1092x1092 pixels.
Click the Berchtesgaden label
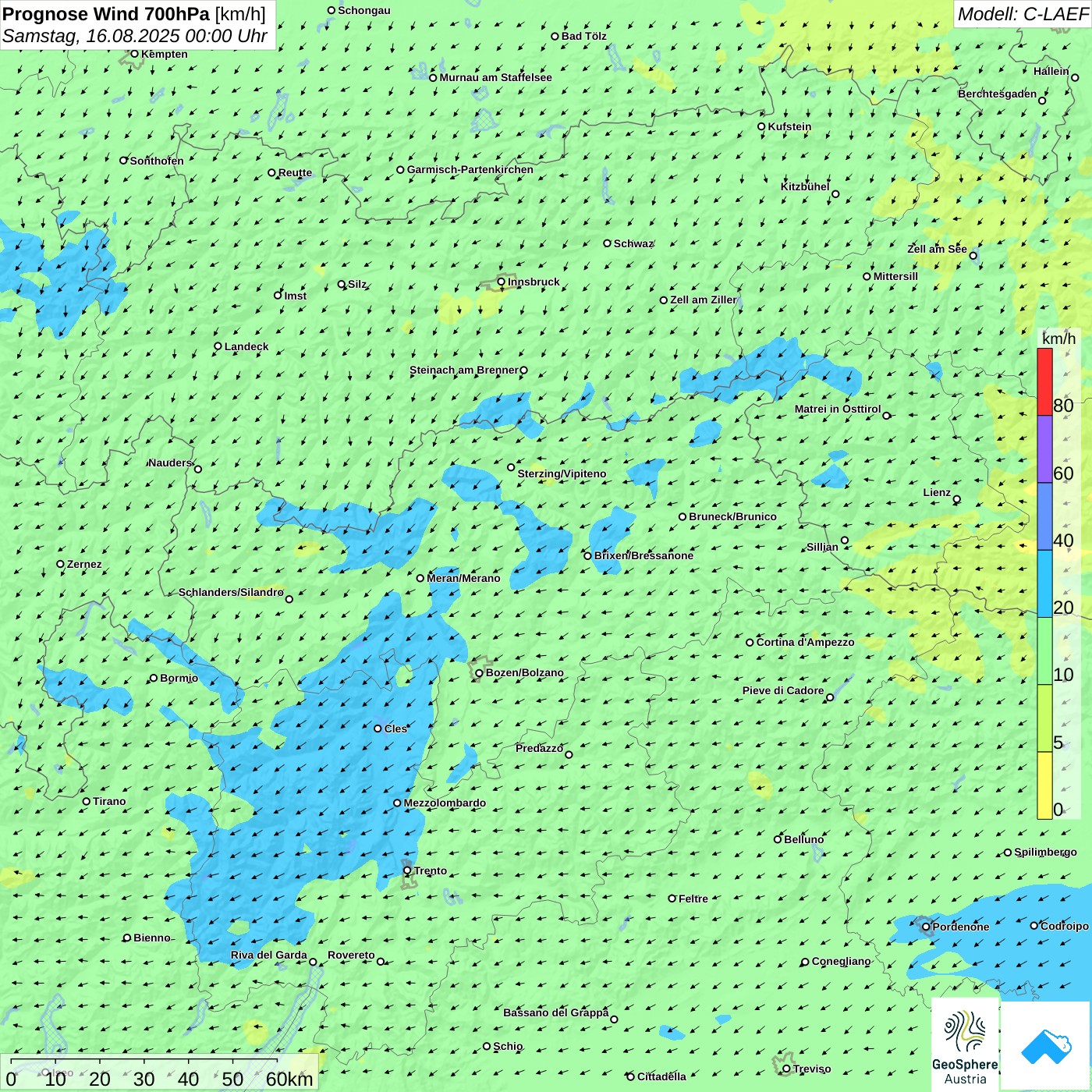click(997, 94)
